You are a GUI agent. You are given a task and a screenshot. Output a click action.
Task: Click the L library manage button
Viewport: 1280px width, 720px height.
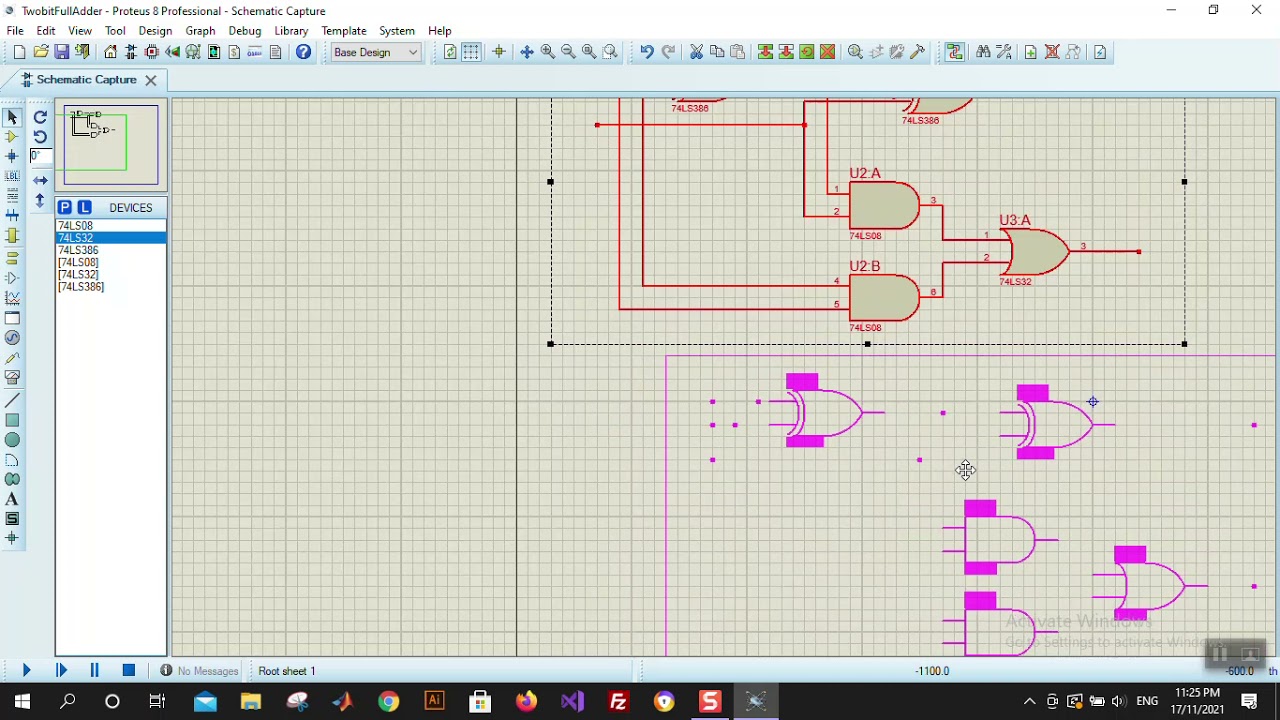pyautogui.click(x=84, y=207)
